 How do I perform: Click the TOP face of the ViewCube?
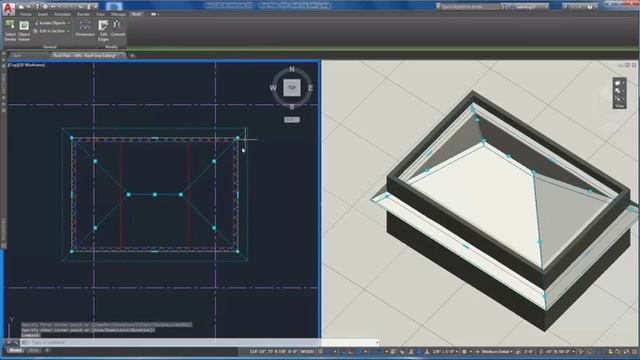click(x=292, y=88)
